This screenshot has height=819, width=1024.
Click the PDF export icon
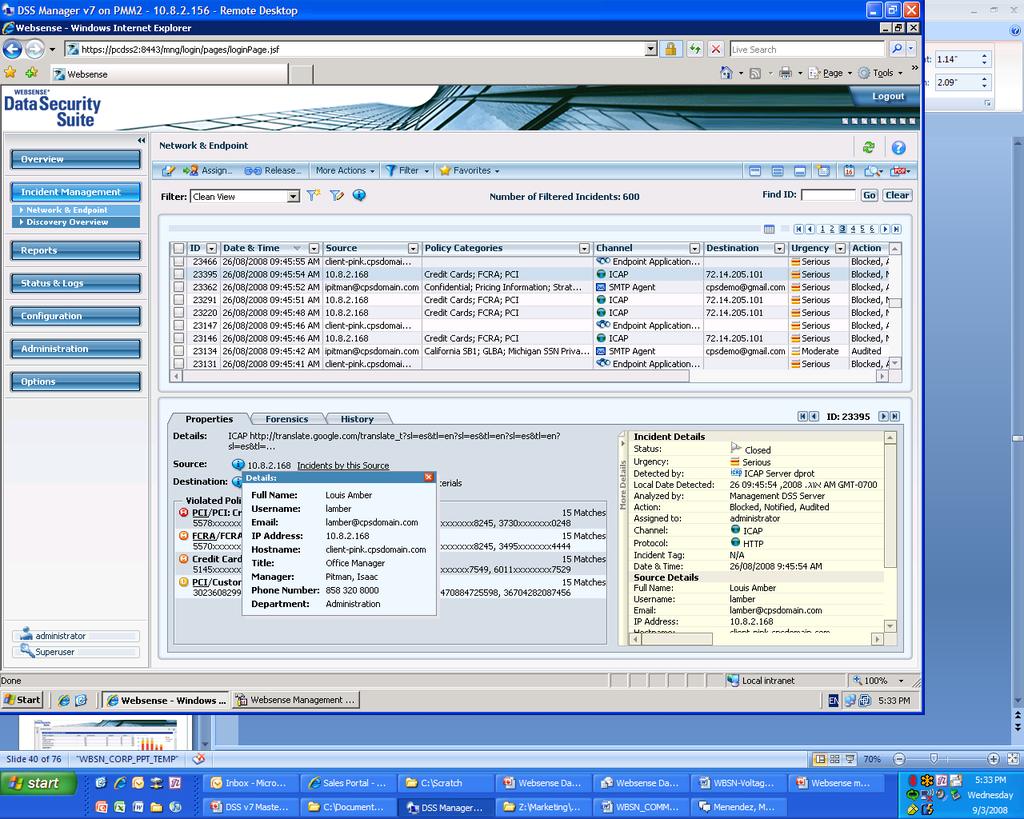[x=901, y=171]
